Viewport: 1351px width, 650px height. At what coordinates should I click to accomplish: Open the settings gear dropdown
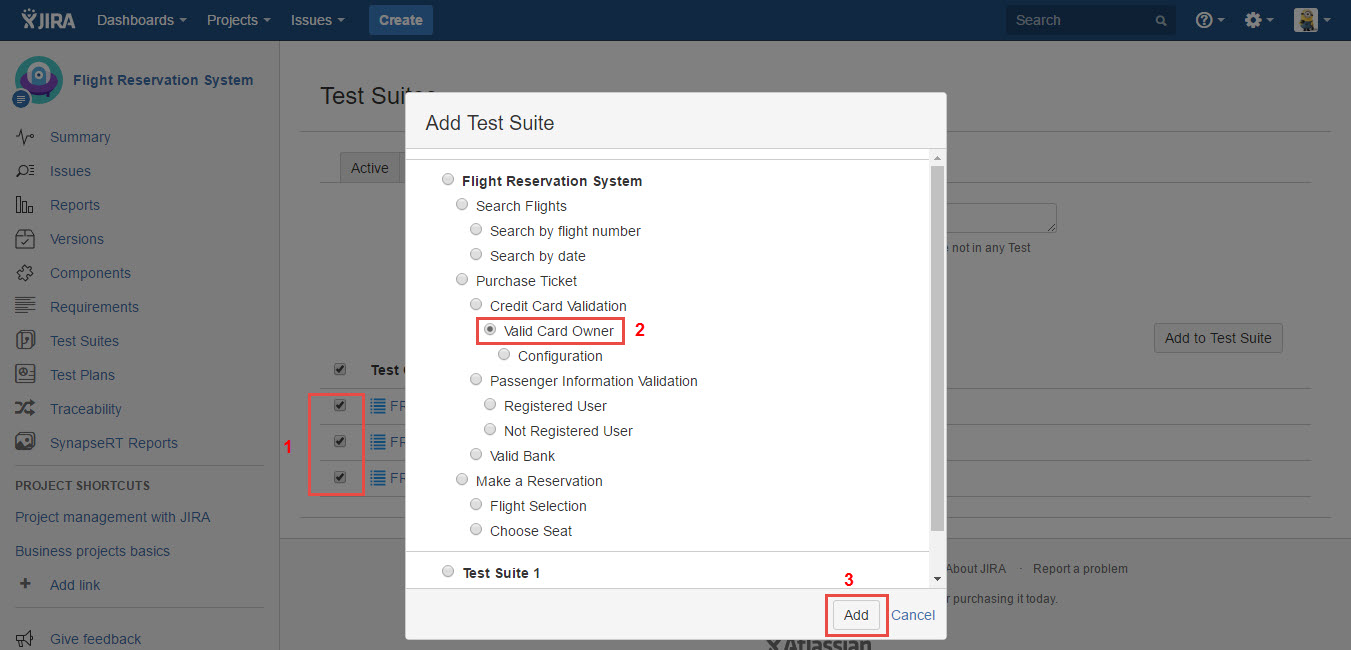pyautogui.click(x=1258, y=20)
